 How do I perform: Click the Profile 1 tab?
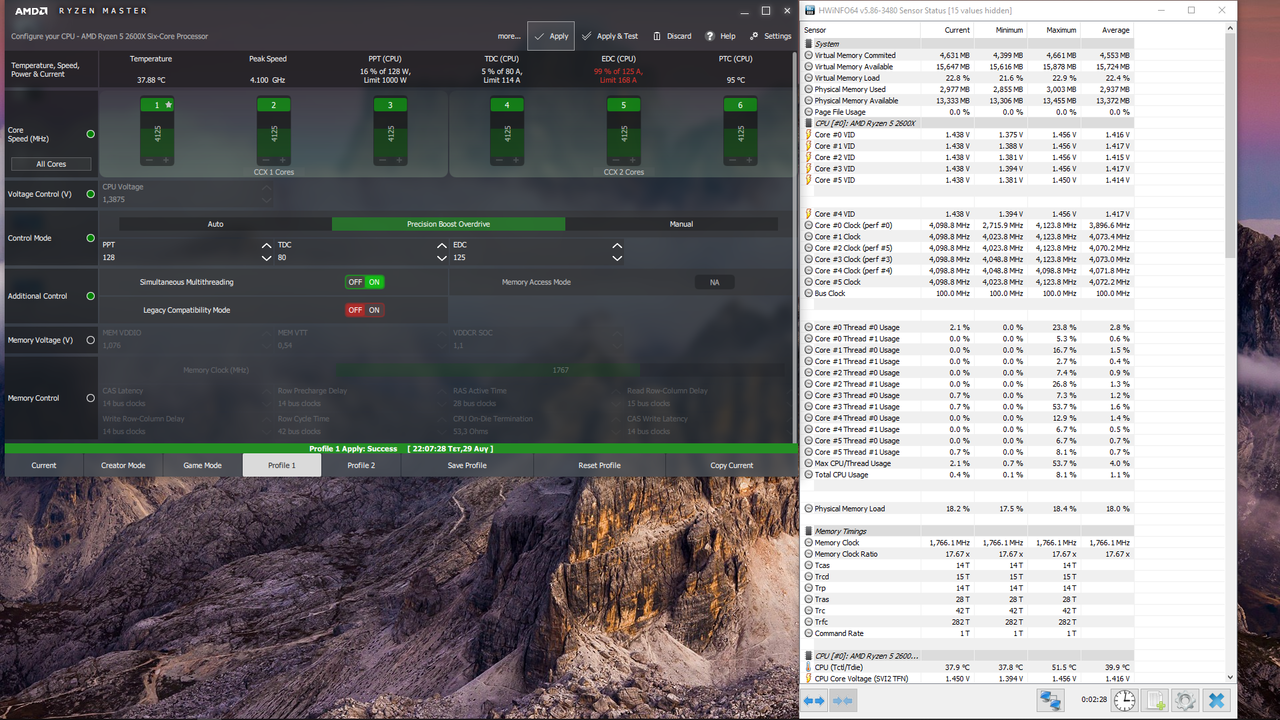pyautogui.click(x=282, y=465)
